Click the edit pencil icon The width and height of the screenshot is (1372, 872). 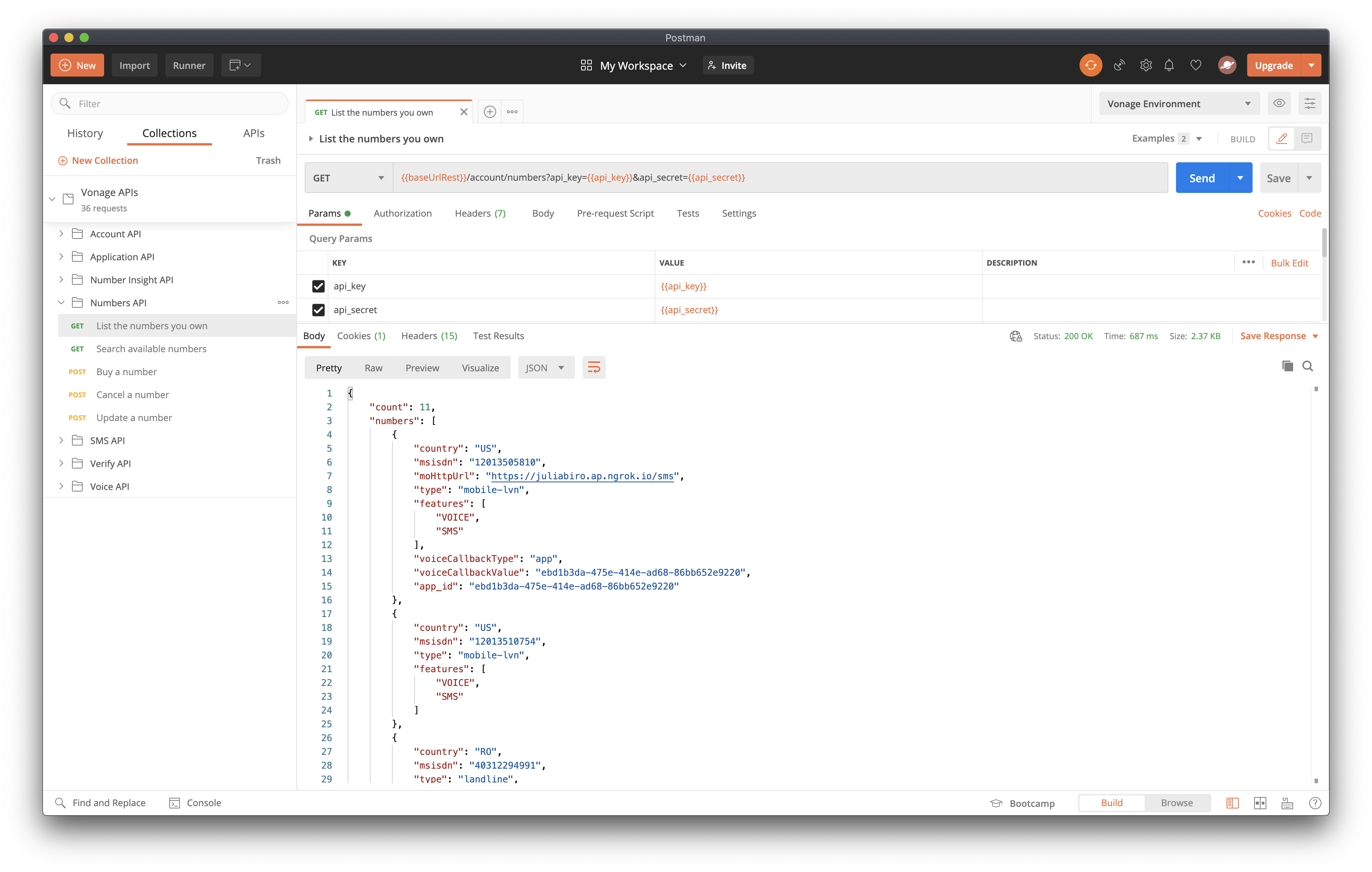(1282, 139)
